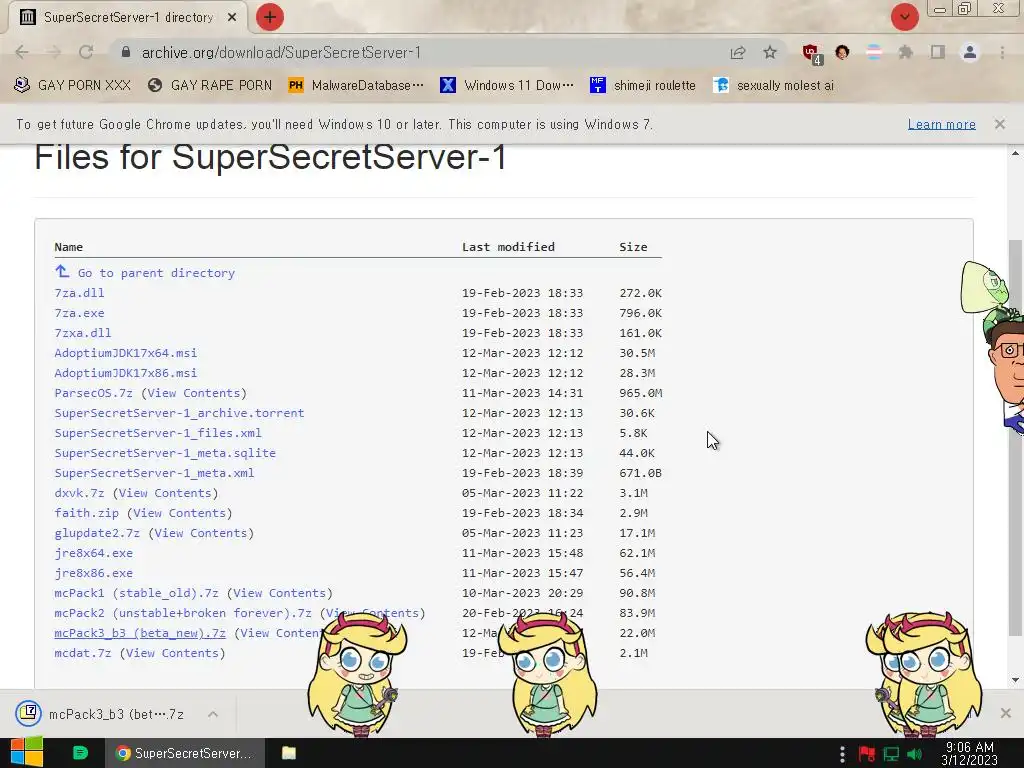Viewport: 1024px width, 768px height.
Task: Click the network monitor tray icon
Action: coord(891,754)
